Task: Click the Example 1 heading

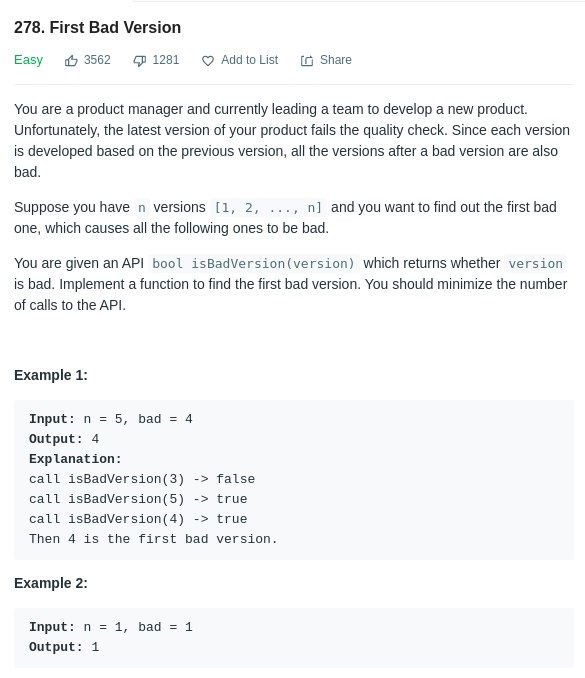Action: (51, 375)
